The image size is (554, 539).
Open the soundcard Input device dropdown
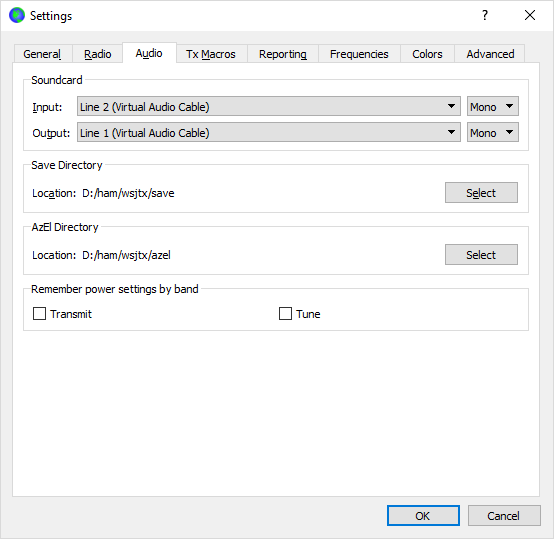pyautogui.click(x=269, y=106)
